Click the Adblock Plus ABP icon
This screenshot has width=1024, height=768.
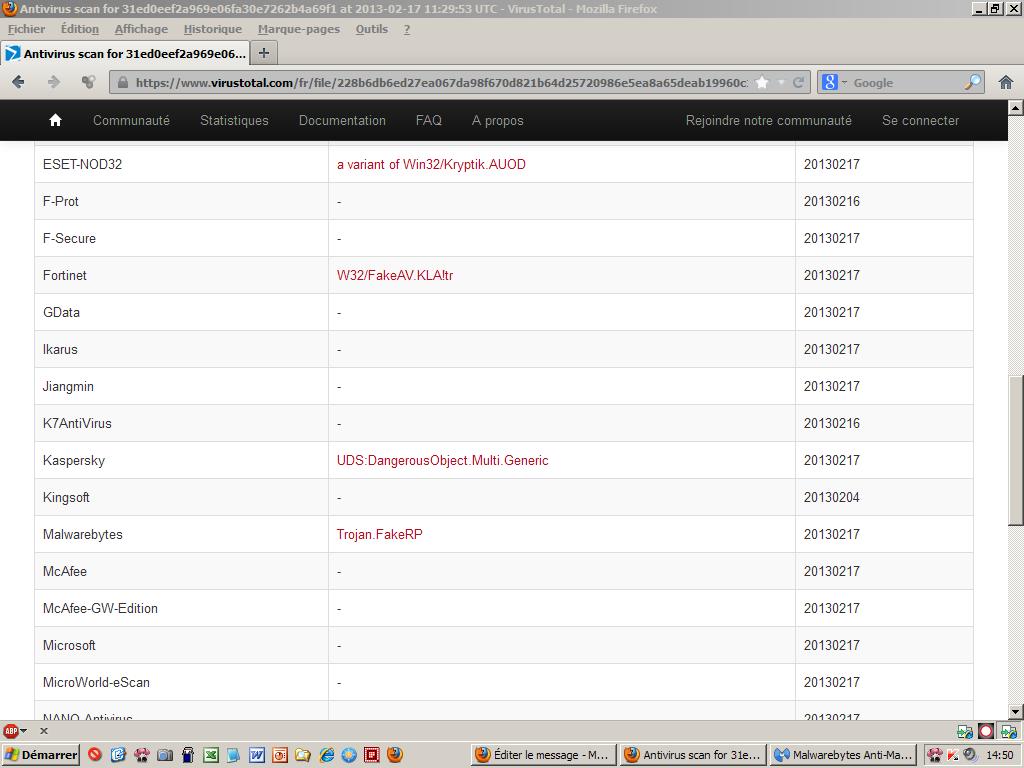[10, 731]
